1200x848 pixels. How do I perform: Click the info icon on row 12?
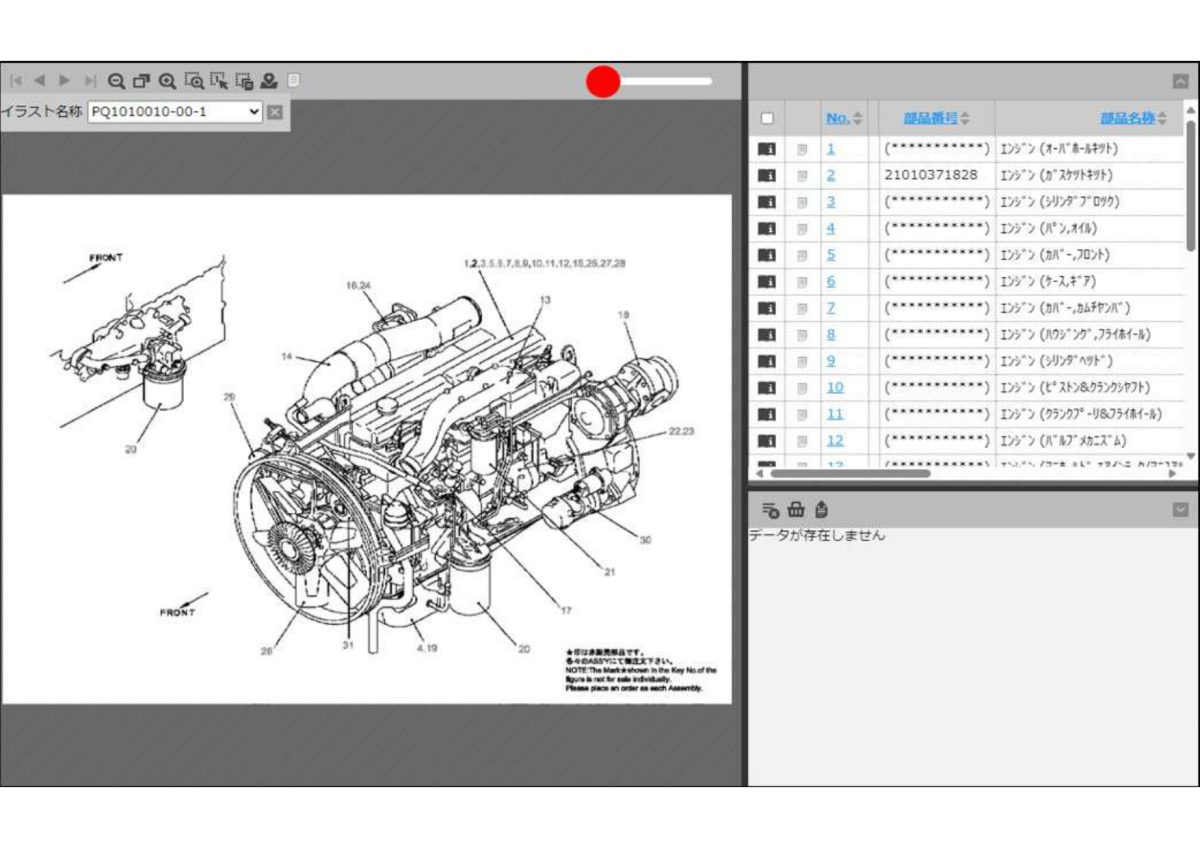pyautogui.click(x=767, y=441)
